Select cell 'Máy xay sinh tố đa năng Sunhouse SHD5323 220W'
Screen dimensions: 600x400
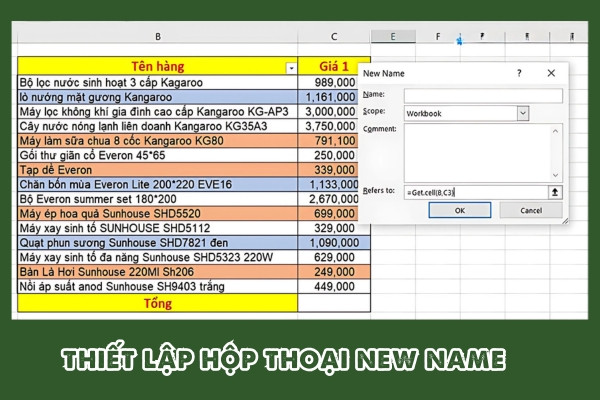tap(158, 257)
